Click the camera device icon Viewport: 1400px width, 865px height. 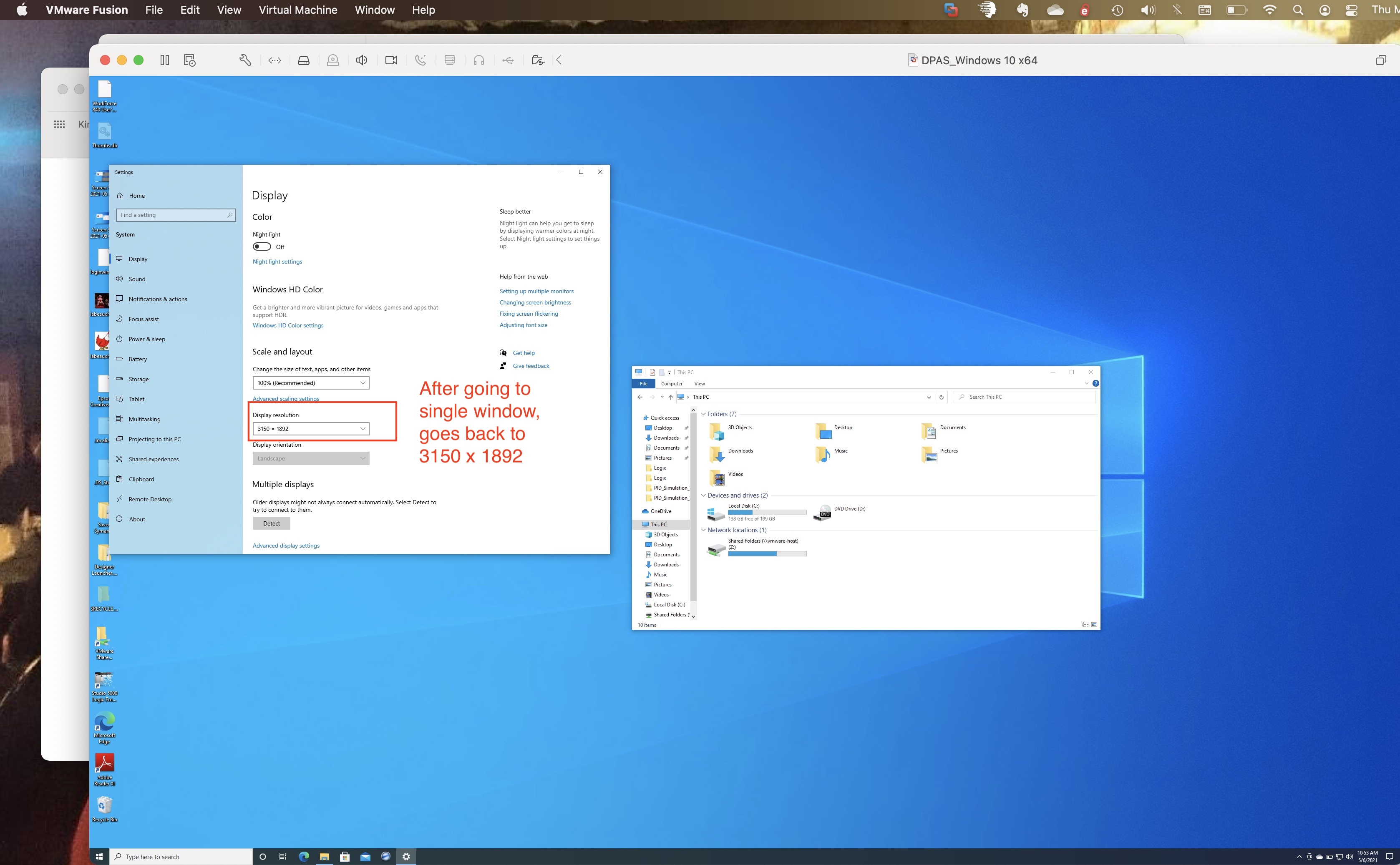(391, 60)
